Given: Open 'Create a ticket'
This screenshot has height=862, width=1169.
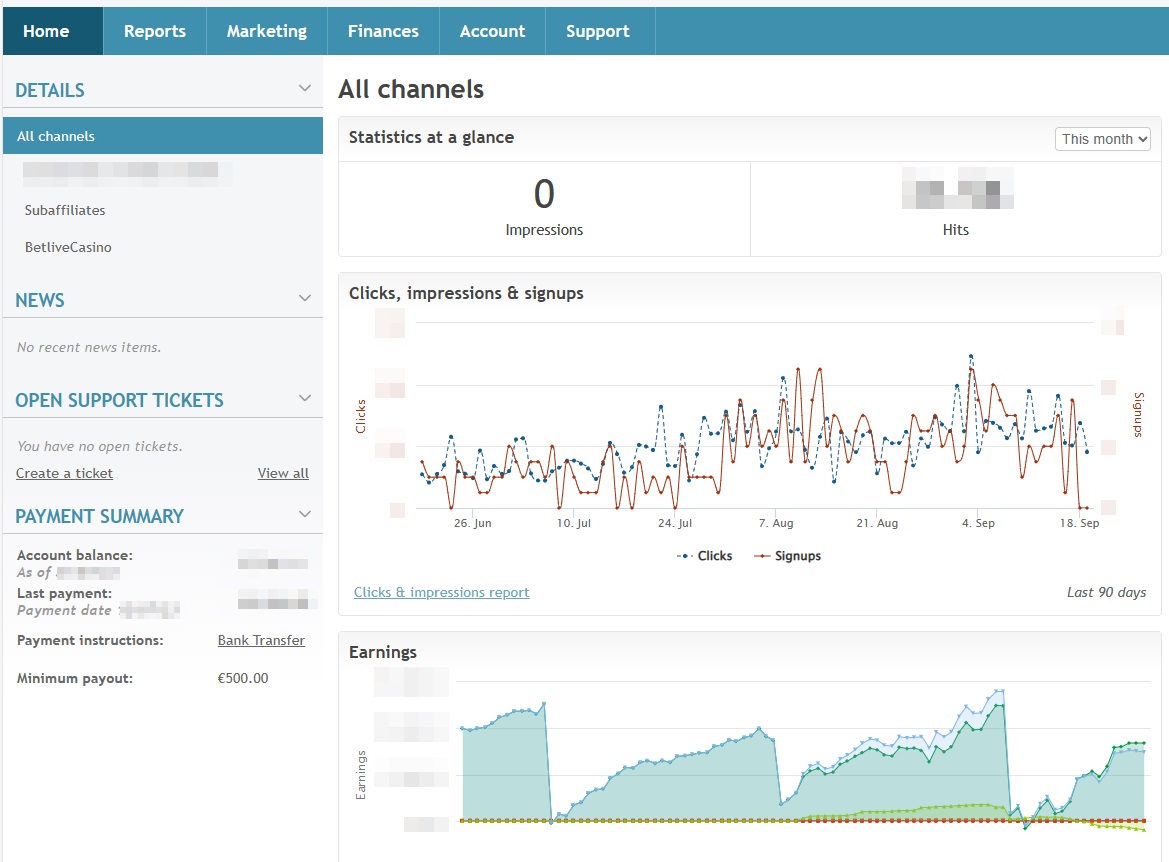Looking at the screenshot, I should pyautogui.click(x=64, y=473).
